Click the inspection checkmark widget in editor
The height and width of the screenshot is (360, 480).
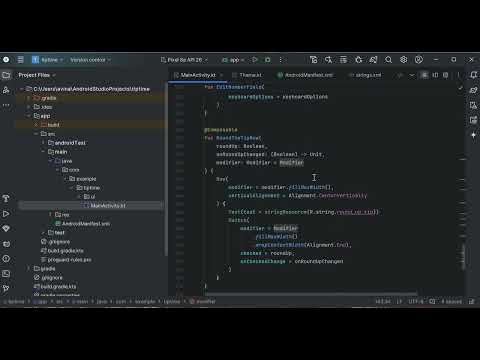coord(460,88)
